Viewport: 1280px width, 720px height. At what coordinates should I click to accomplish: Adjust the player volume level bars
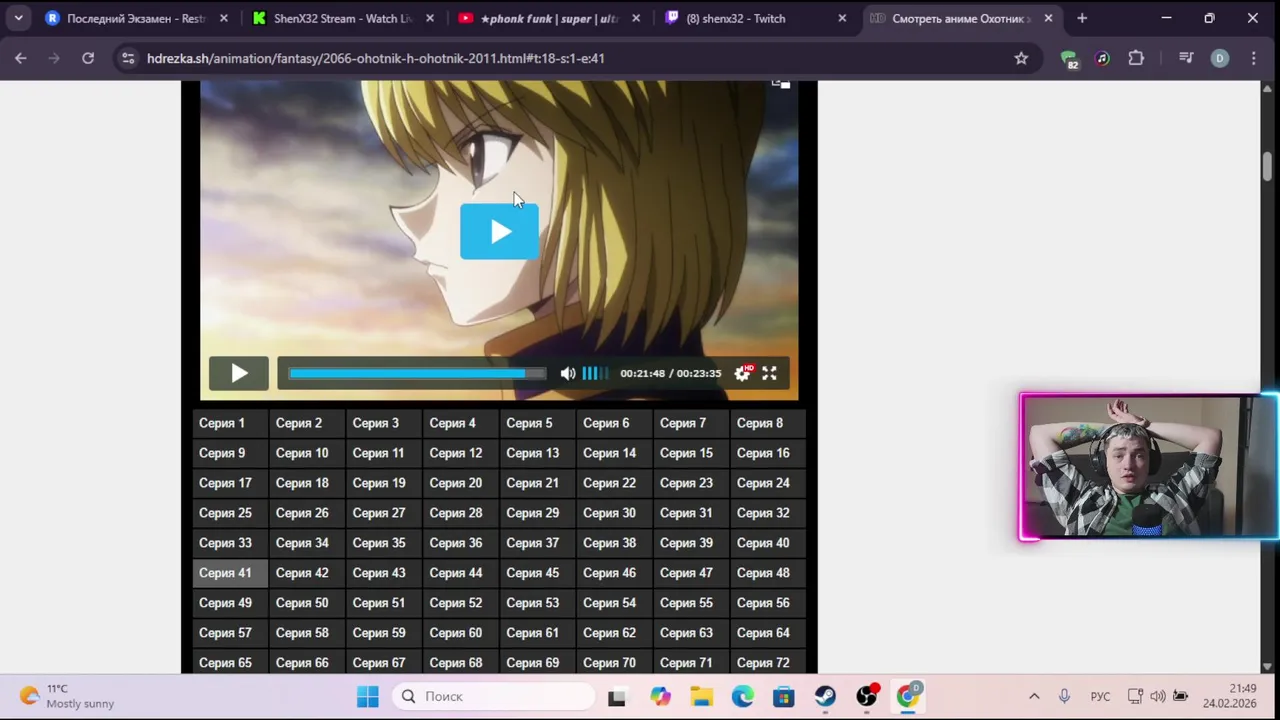(595, 373)
